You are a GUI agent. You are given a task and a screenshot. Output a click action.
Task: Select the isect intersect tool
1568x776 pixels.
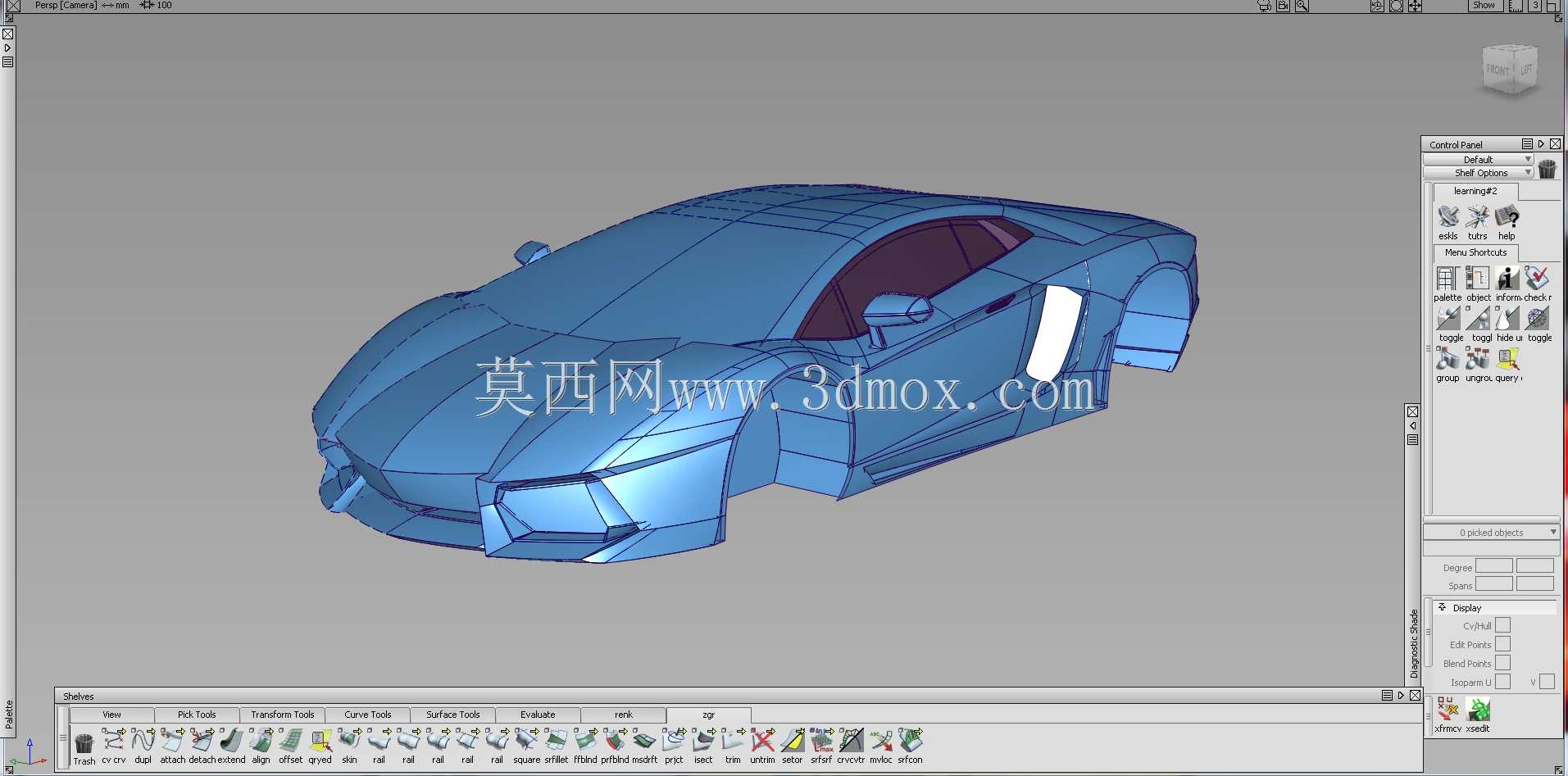pos(703,740)
